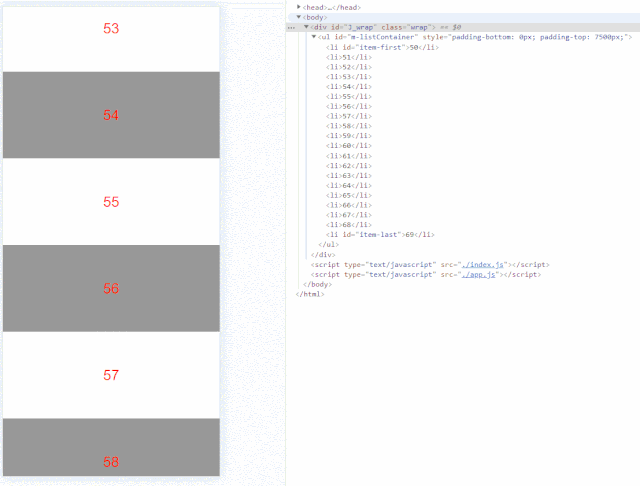Screen dimensions: 640x486
Task: Click the class="wrap" attribute
Action: 407,27
